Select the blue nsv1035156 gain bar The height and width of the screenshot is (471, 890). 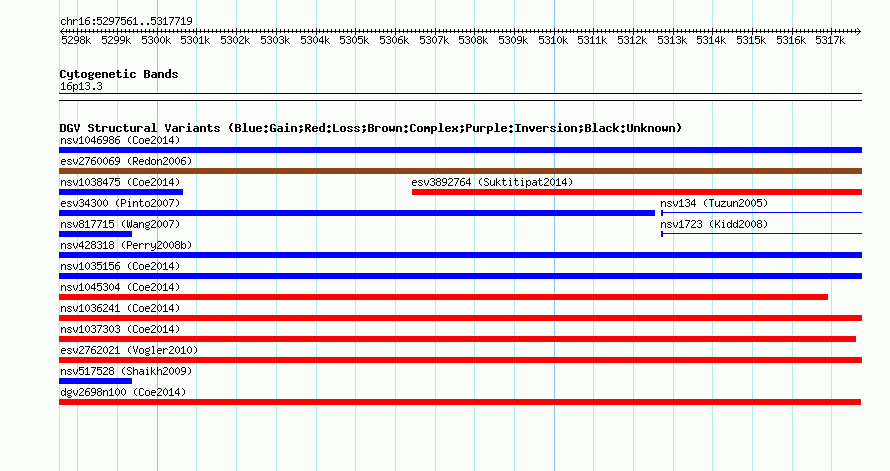coord(460,276)
